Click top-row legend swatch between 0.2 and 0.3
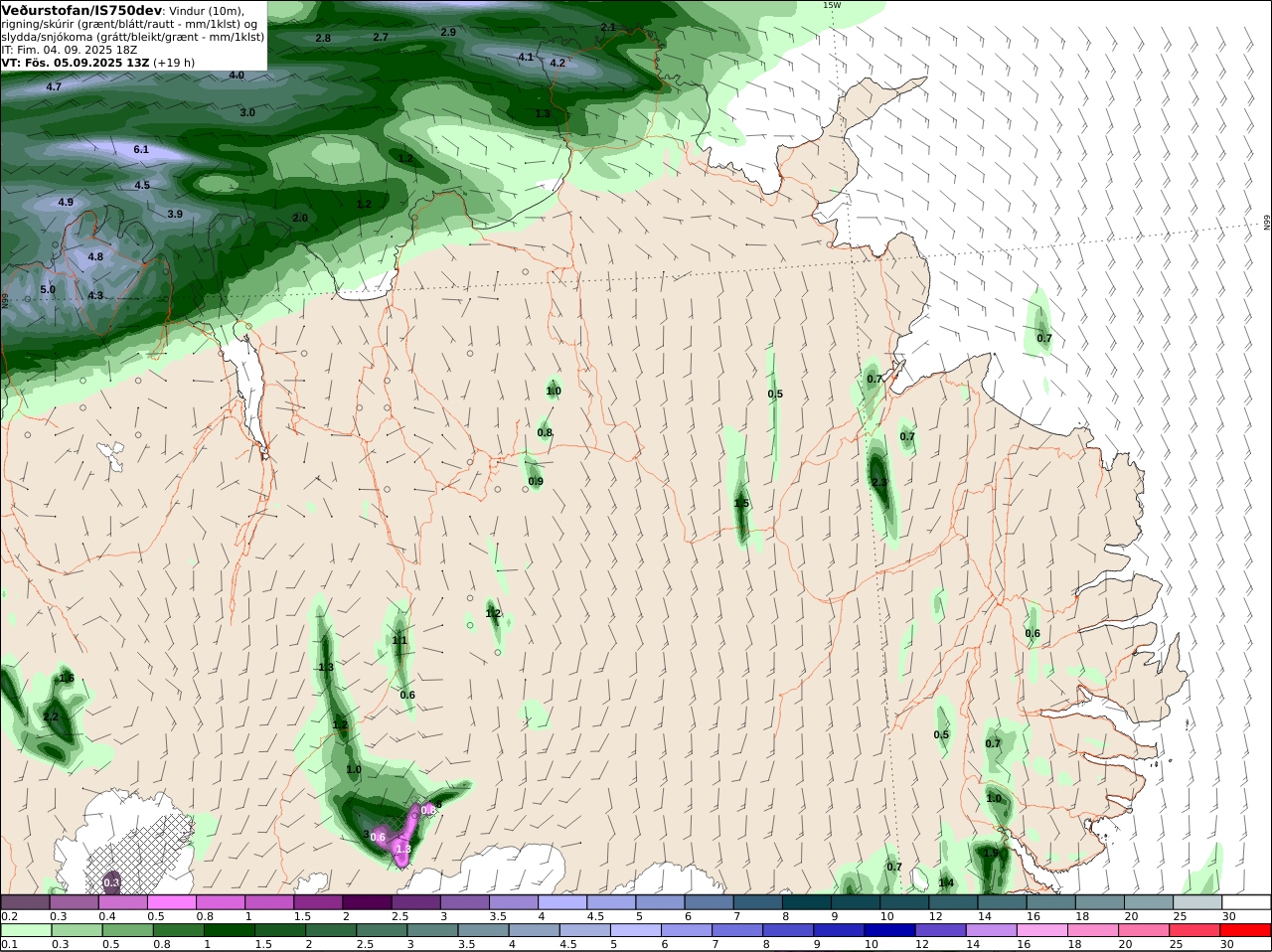This screenshot has height=952, width=1272. [x=26, y=902]
